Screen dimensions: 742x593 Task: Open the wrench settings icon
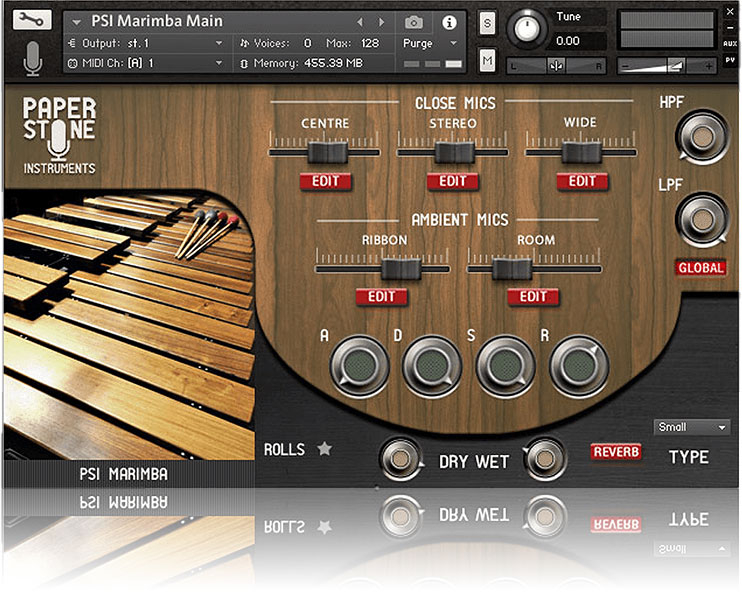(33, 20)
